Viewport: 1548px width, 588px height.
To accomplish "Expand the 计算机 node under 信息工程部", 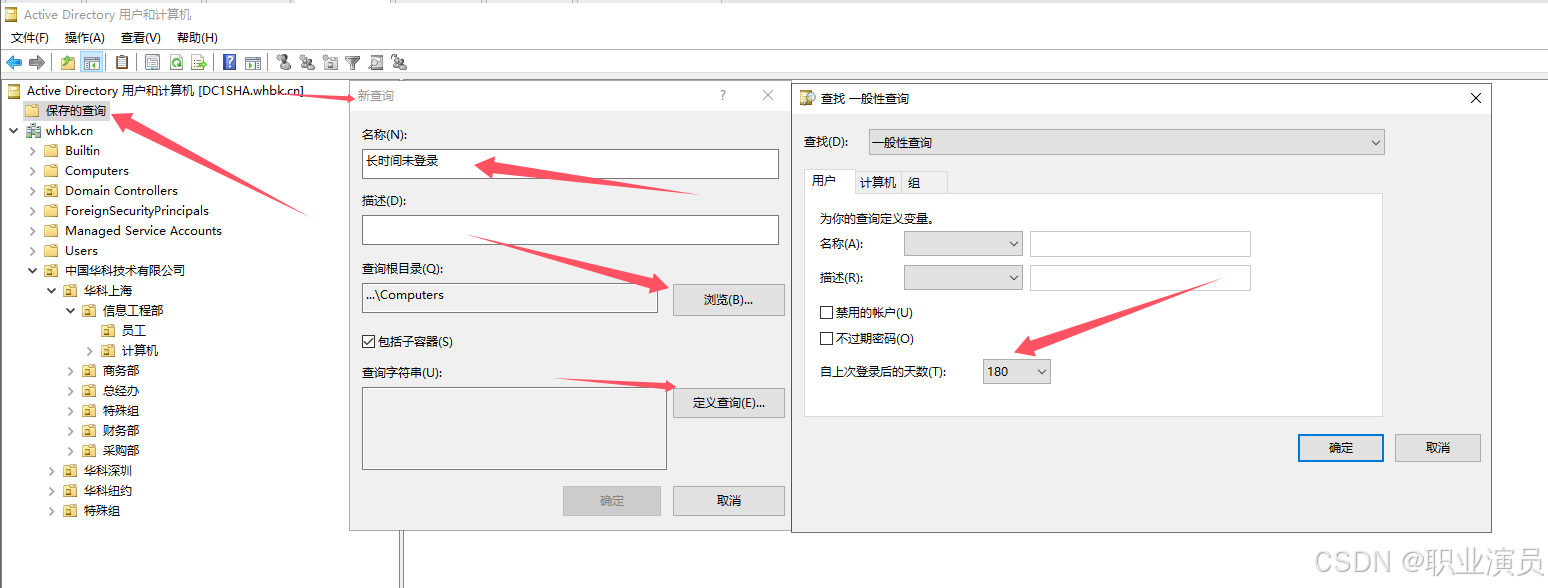I will tap(89, 351).
